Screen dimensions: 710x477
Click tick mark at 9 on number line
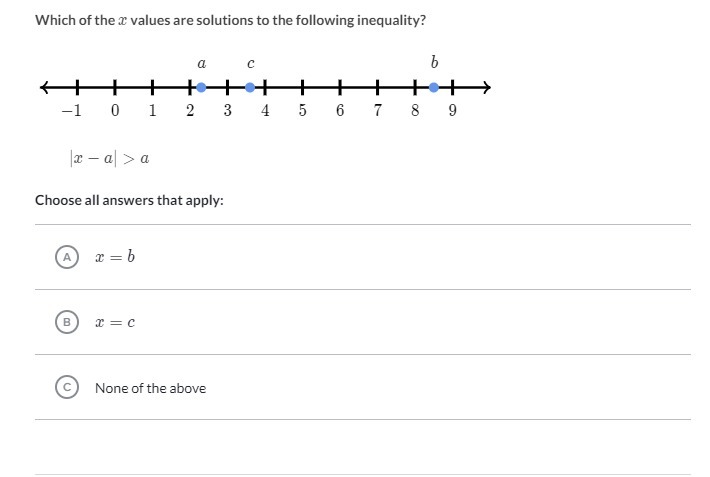(x=452, y=87)
